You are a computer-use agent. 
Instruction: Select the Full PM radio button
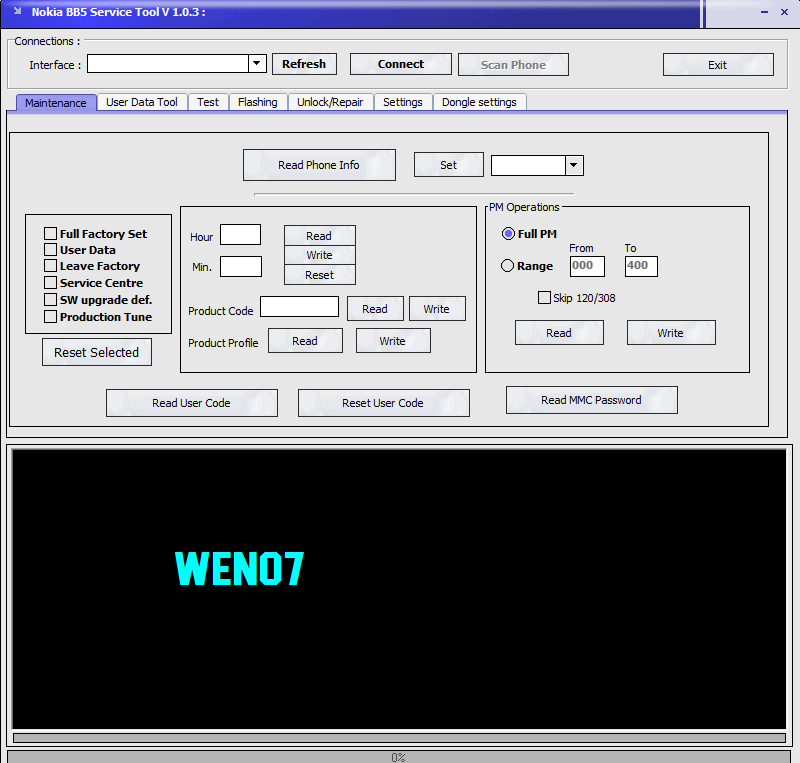(508, 234)
